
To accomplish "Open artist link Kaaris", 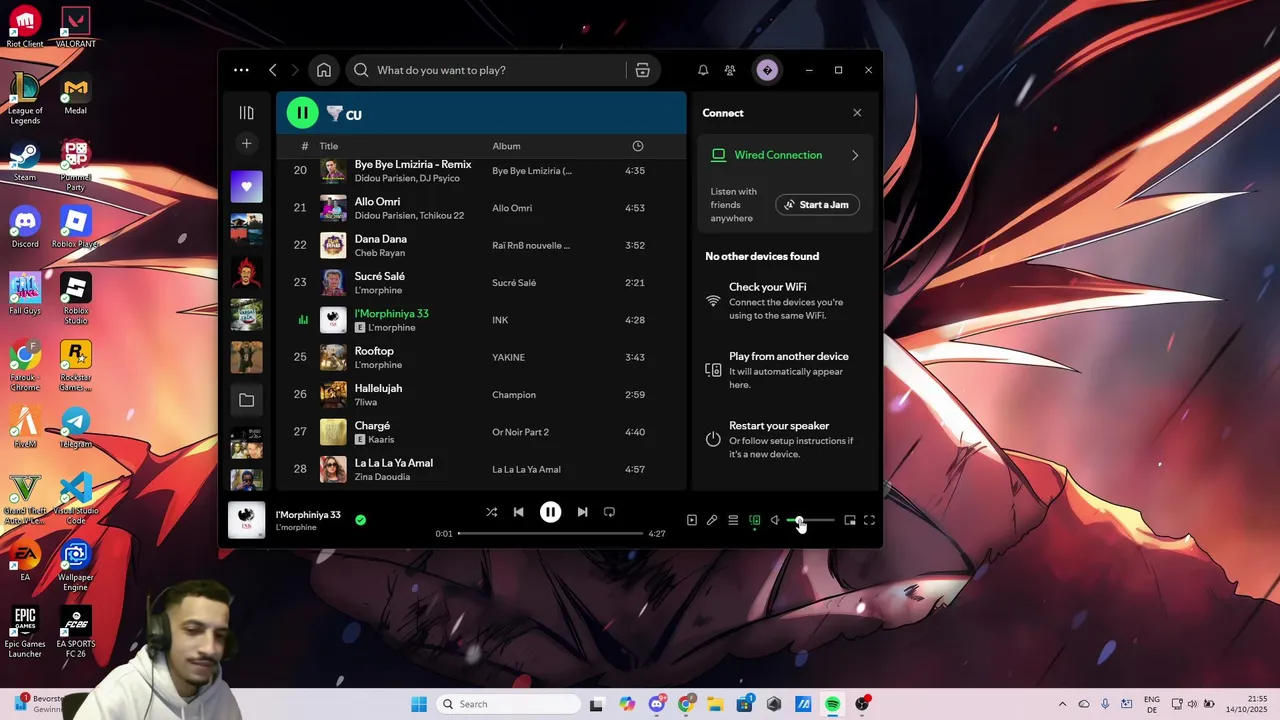I will [x=381, y=440].
